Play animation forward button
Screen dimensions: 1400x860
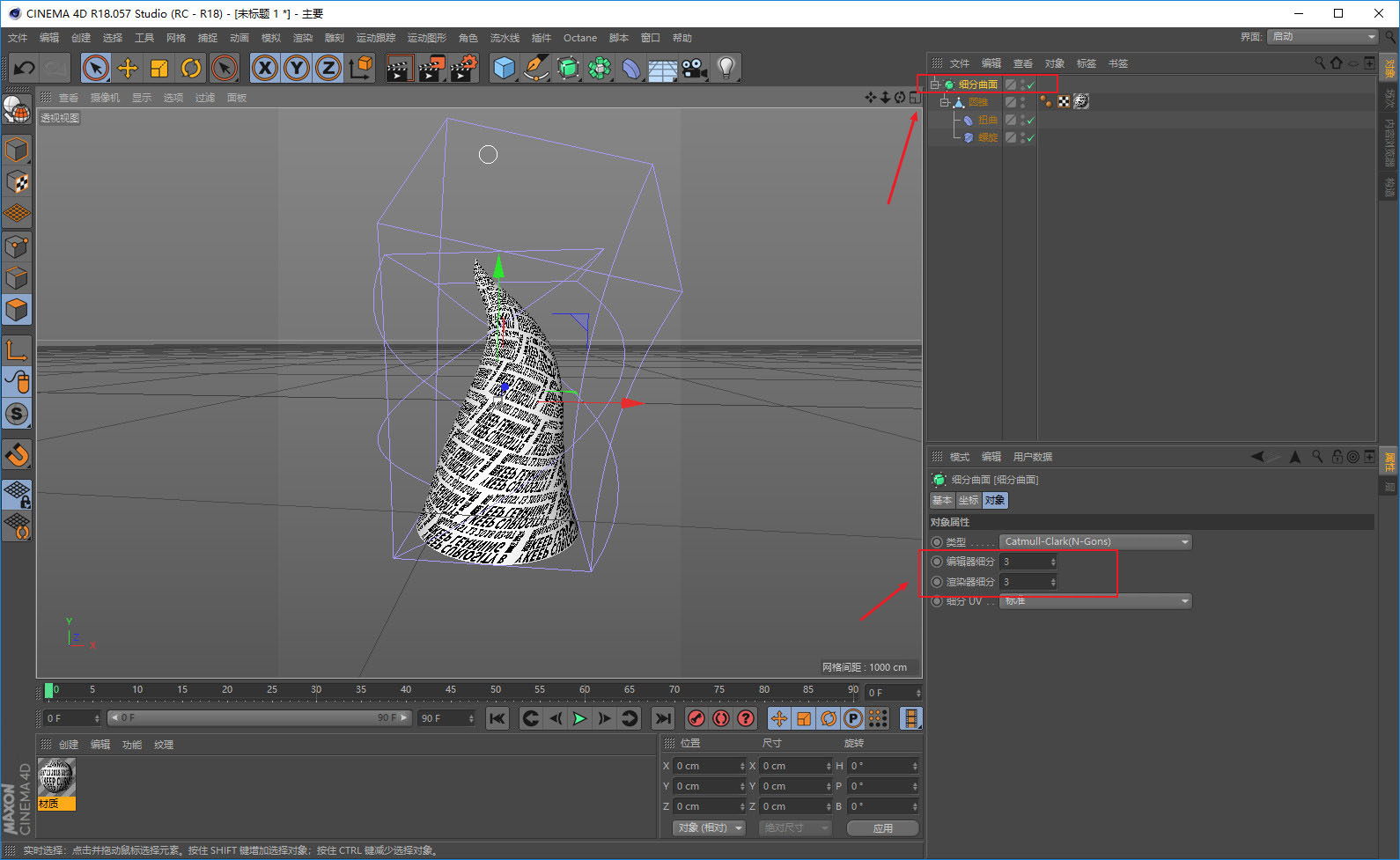579,718
